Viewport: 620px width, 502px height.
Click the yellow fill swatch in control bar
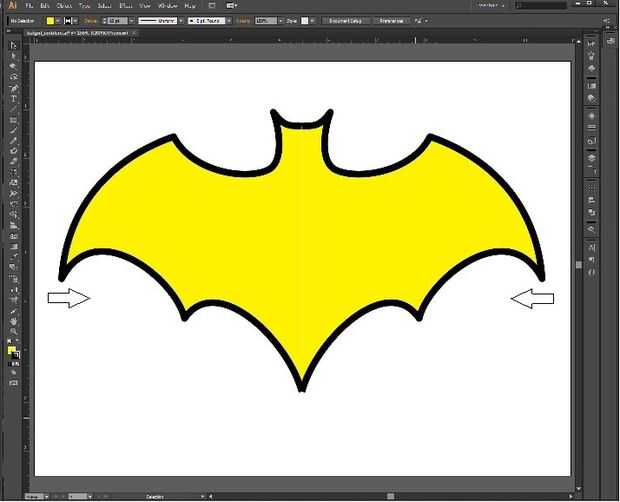click(50, 21)
